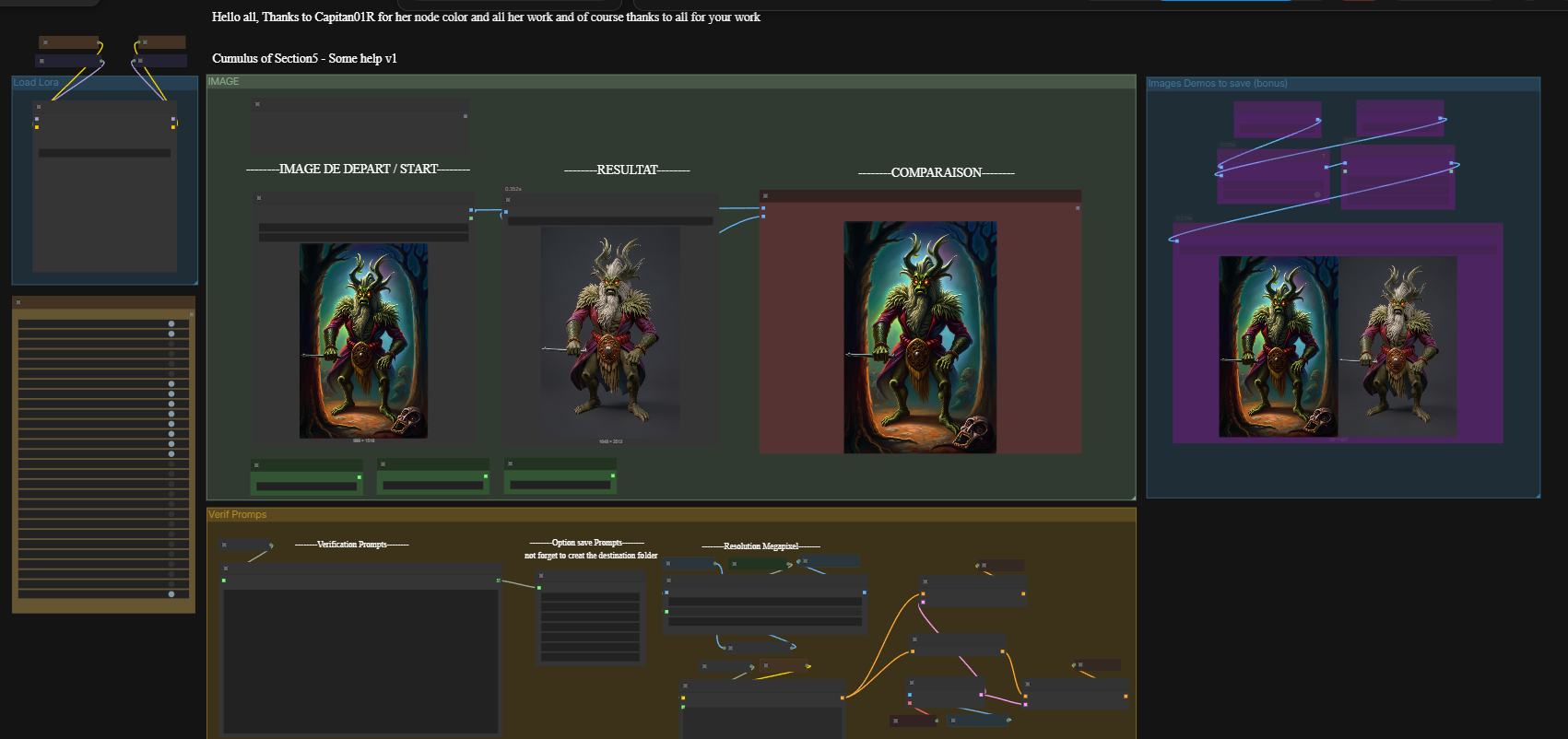Click the 'Cumulus of Section5 - Some help v1' text

pyautogui.click(x=304, y=58)
